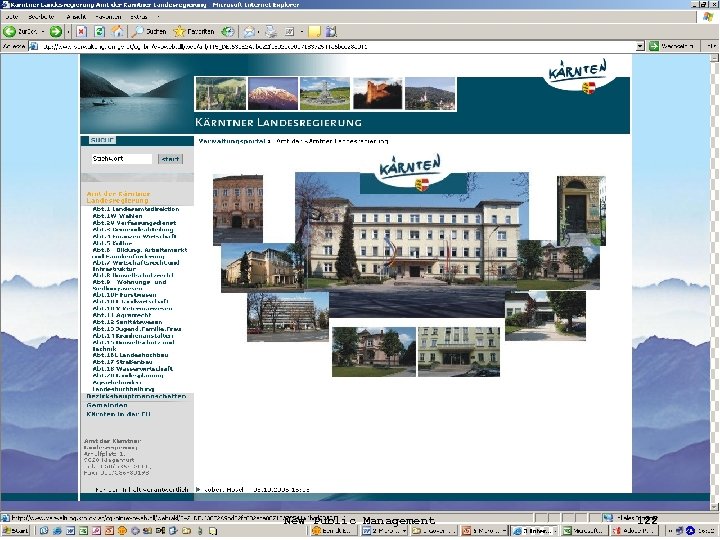The width and height of the screenshot is (720, 540).
Task: Open the Favoriten menu in menu bar
Action: pyautogui.click(x=109, y=17)
